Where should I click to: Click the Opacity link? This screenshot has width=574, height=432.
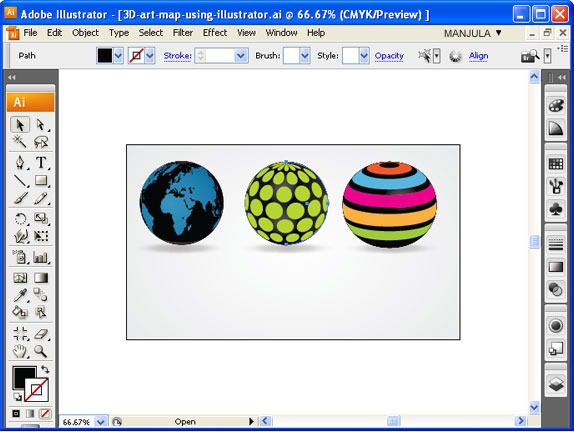pos(389,56)
